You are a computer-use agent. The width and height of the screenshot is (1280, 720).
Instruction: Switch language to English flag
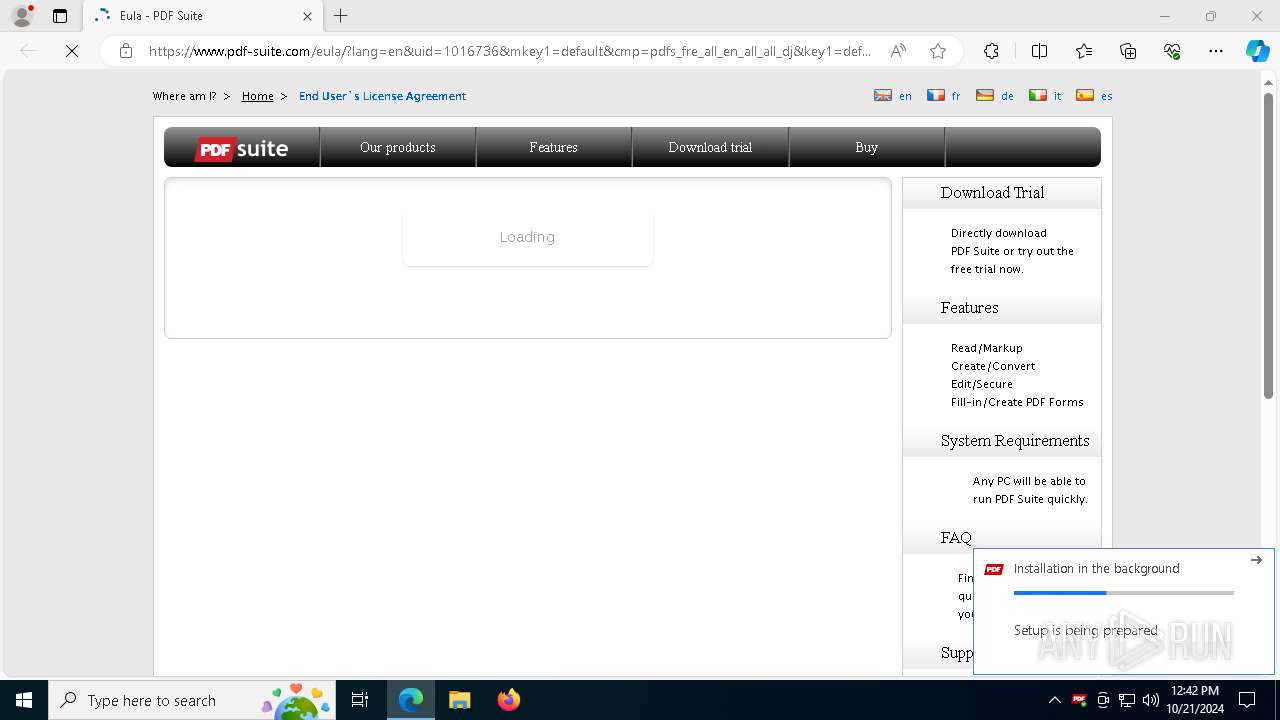pos(883,96)
